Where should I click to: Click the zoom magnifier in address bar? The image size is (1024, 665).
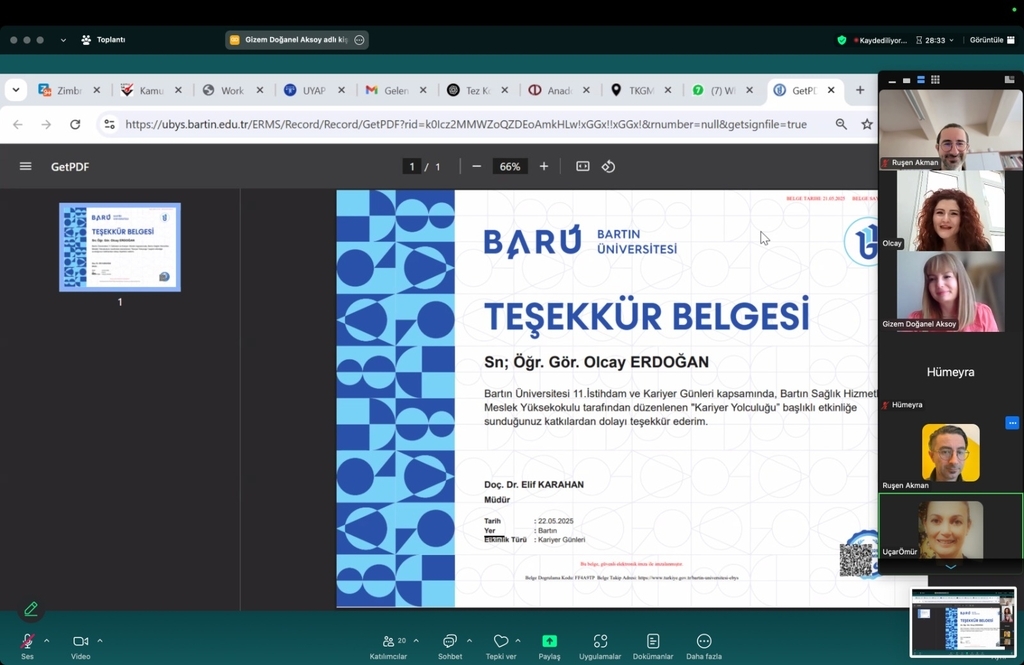click(841, 124)
